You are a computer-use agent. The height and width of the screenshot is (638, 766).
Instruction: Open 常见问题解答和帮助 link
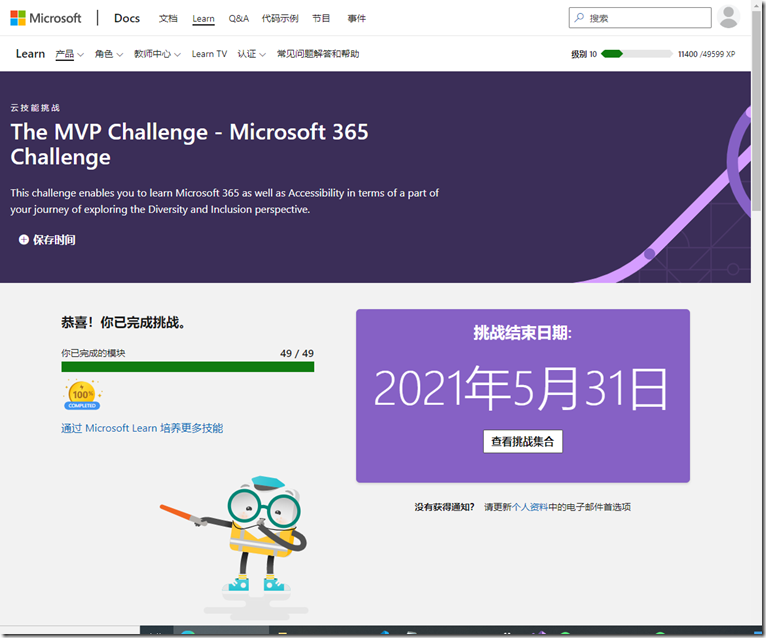click(318, 54)
